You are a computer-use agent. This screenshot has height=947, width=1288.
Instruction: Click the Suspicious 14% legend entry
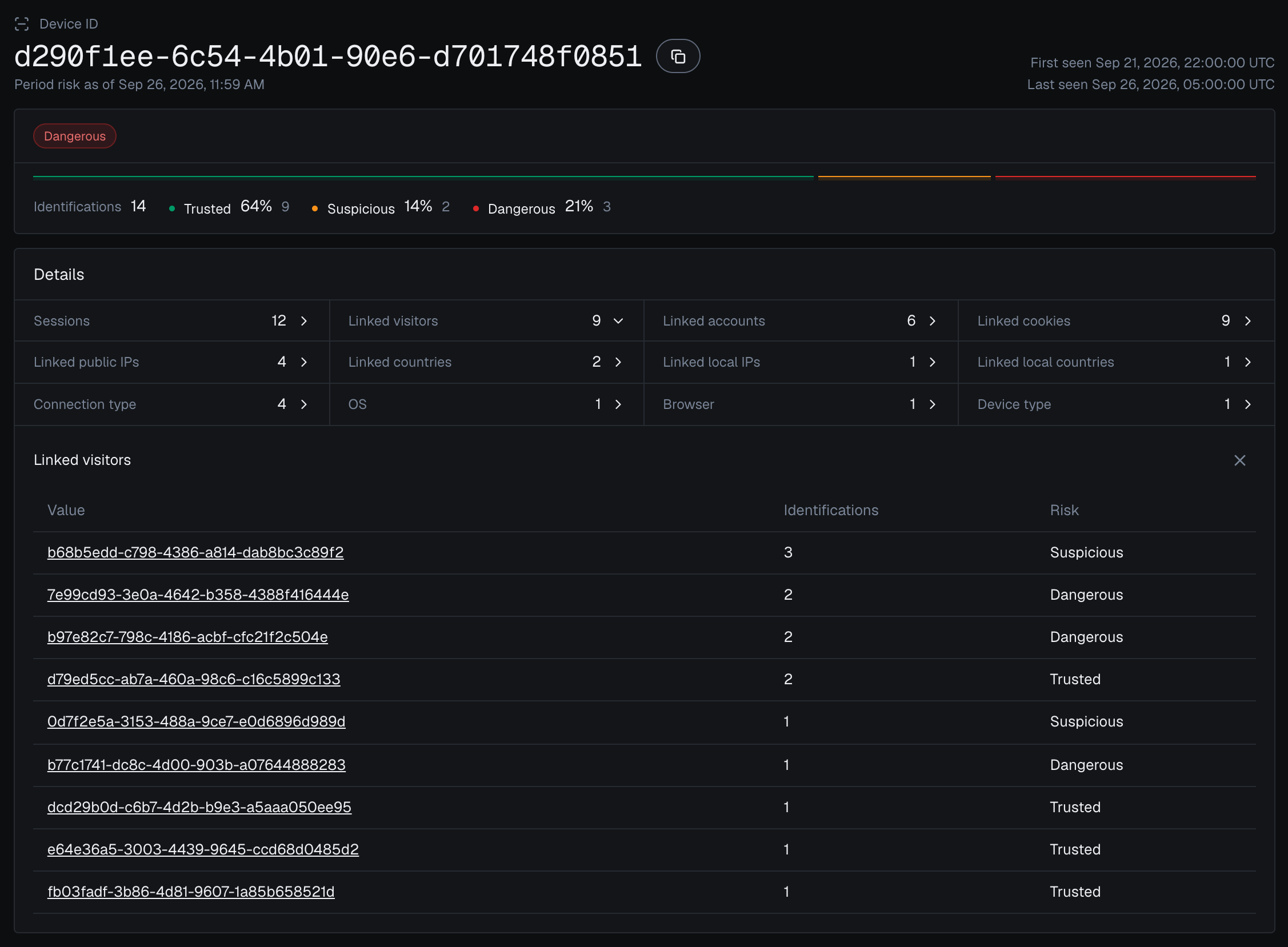pyautogui.click(x=381, y=207)
